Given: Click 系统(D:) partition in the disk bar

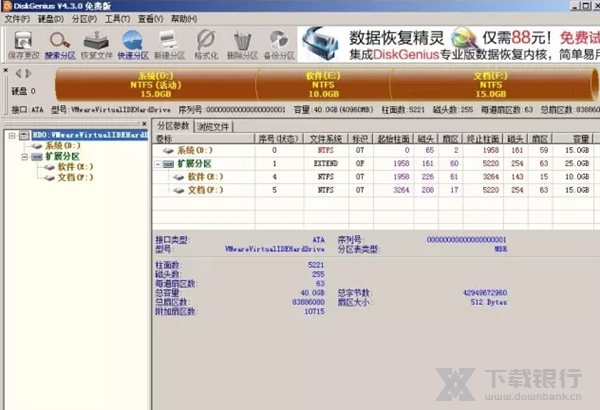Looking at the screenshot, I should [x=156, y=85].
